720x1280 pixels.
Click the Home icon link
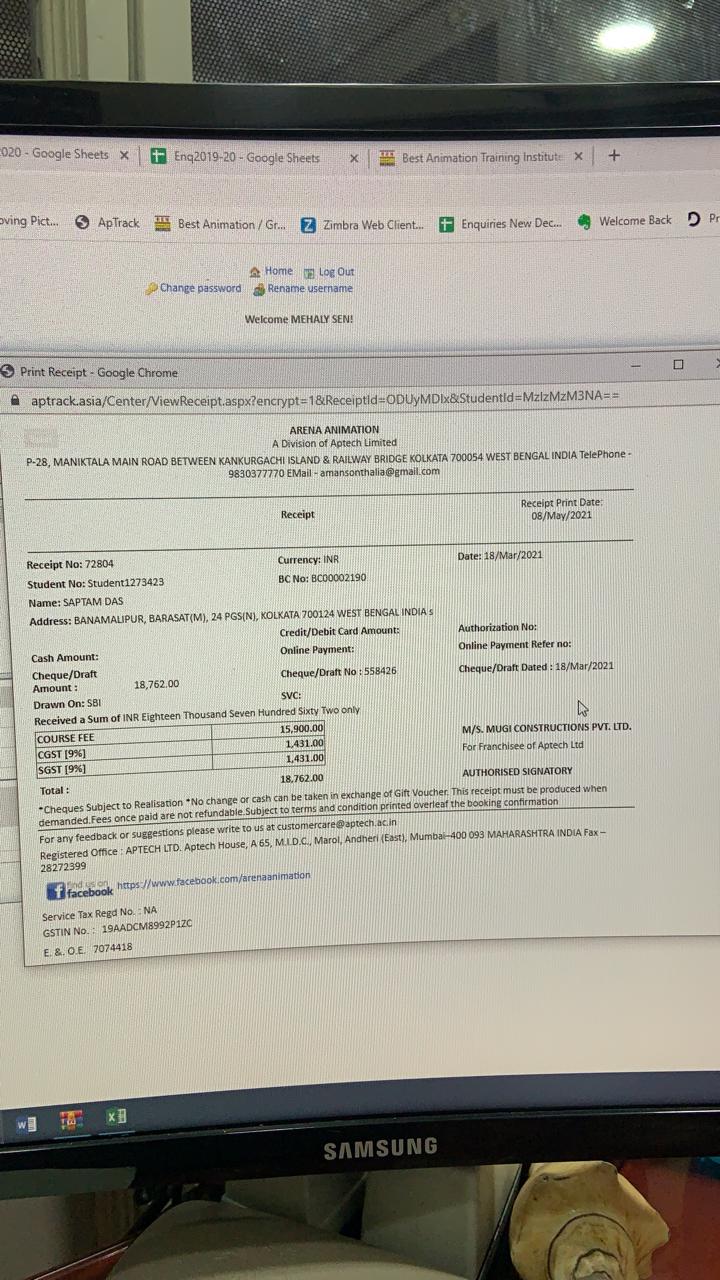tap(255, 272)
